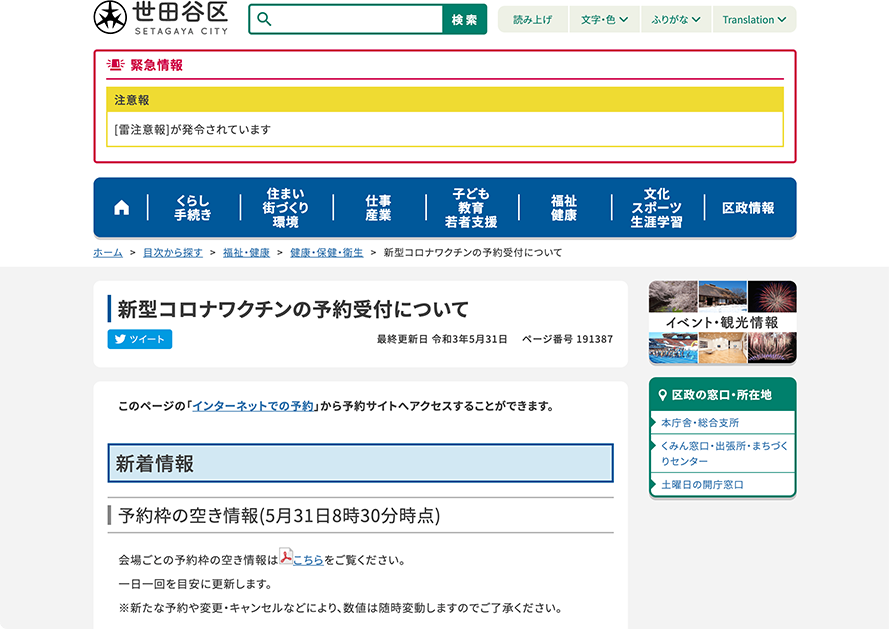This screenshot has width=889, height=629.
Task: Open the 住まい 街づくり 環境 menu
Action: [286, 208]
